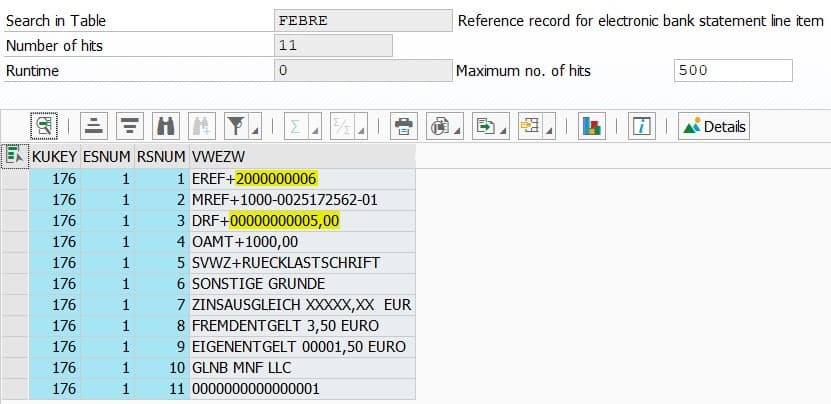This screenshot has width=831, height=404.
Task: Print the list using the printer icon
Action: click(404, 126)
